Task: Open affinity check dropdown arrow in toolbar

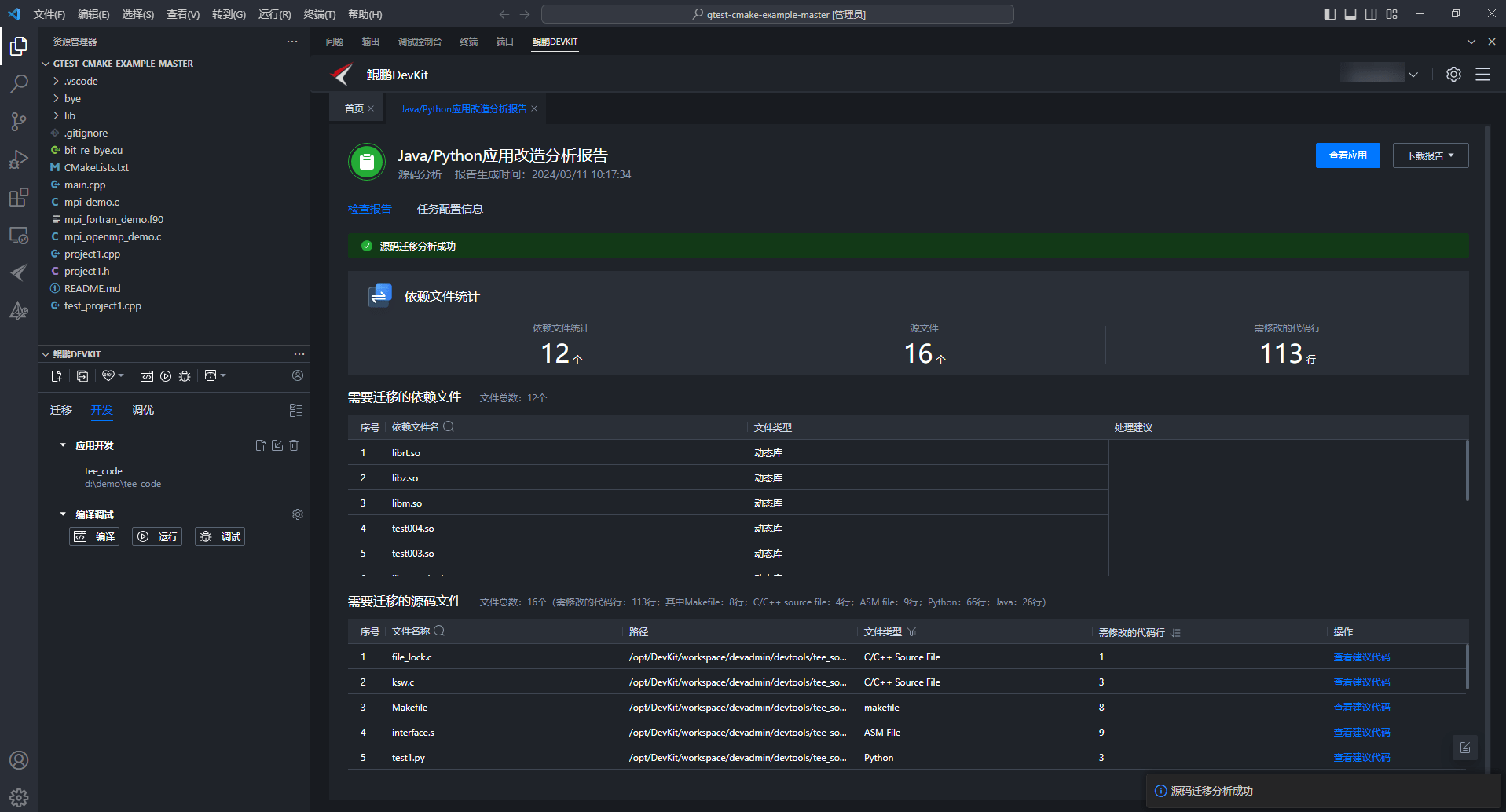Action: (121, 375)
